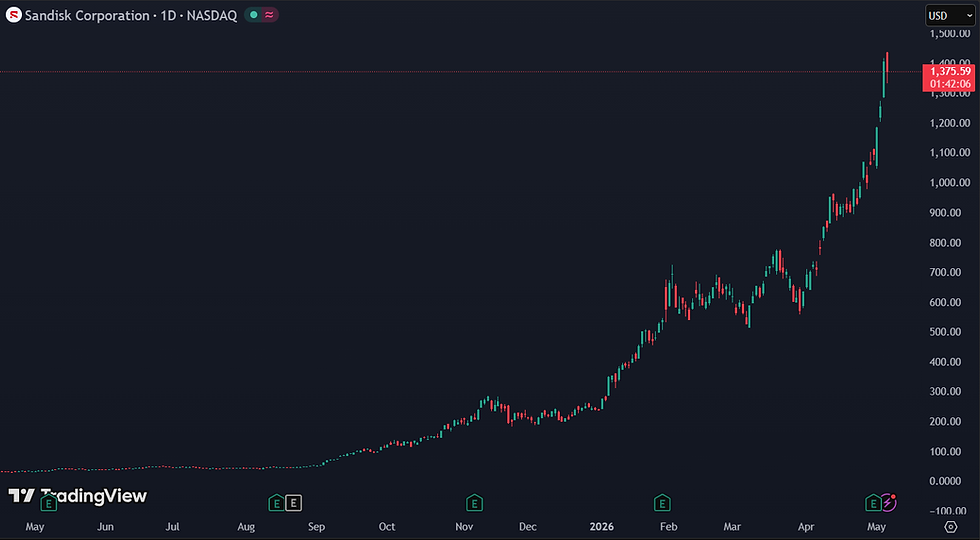Click the earnings marker above May 2025
980x540 pixels.
point(49,502)
